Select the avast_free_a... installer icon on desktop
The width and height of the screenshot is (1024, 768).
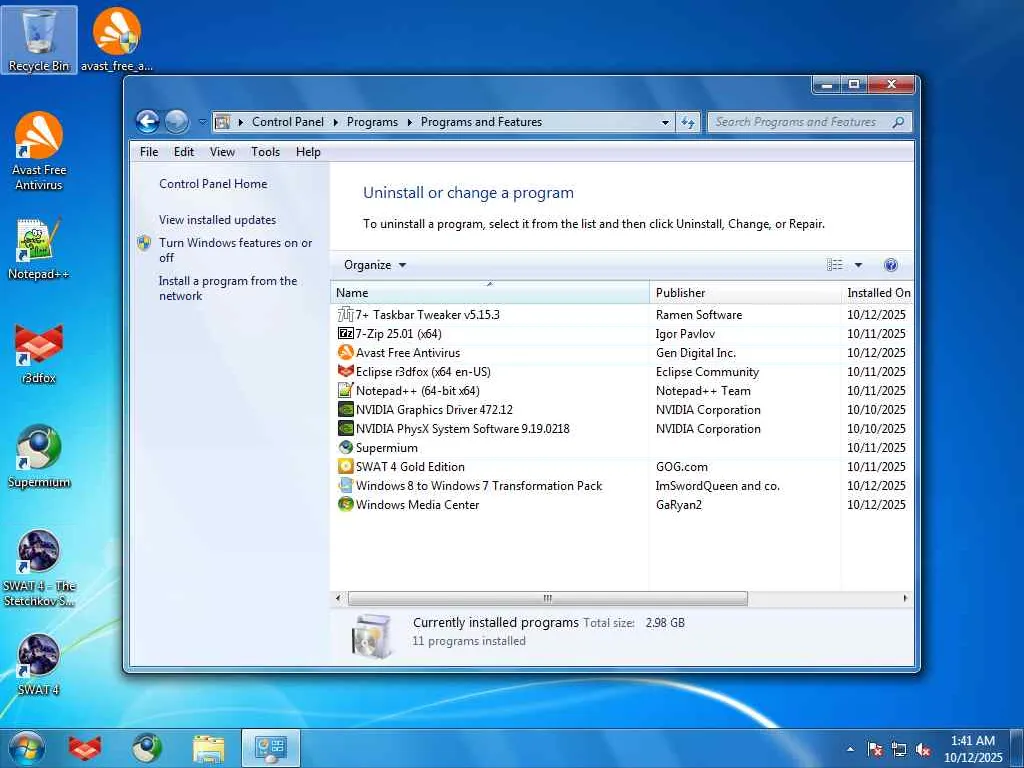coord(117,40)
